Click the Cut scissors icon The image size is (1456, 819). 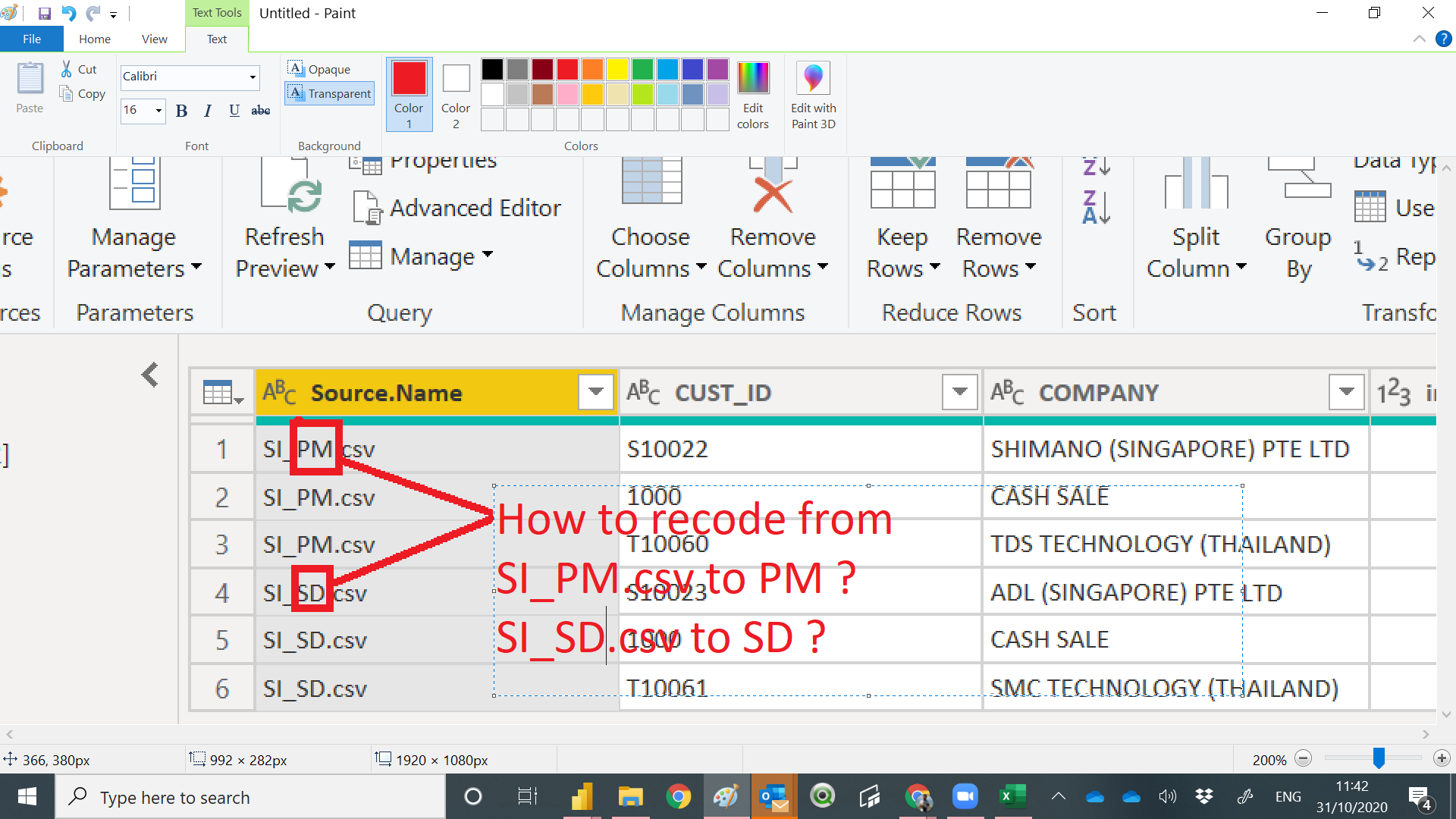click(x=67, y=69)
